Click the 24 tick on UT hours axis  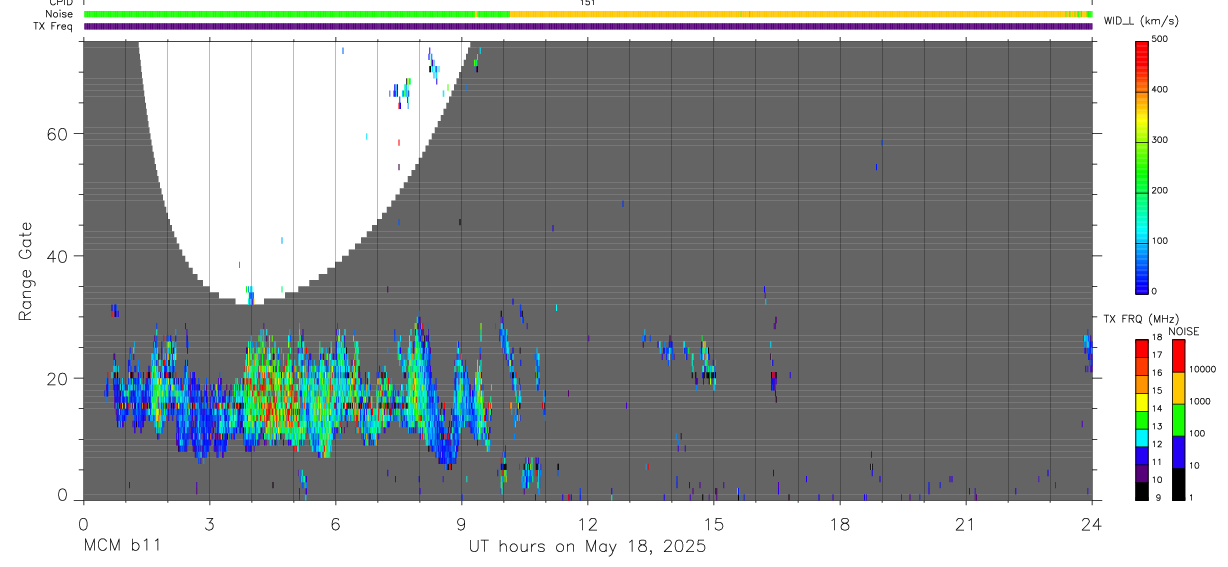(1092, 524)
